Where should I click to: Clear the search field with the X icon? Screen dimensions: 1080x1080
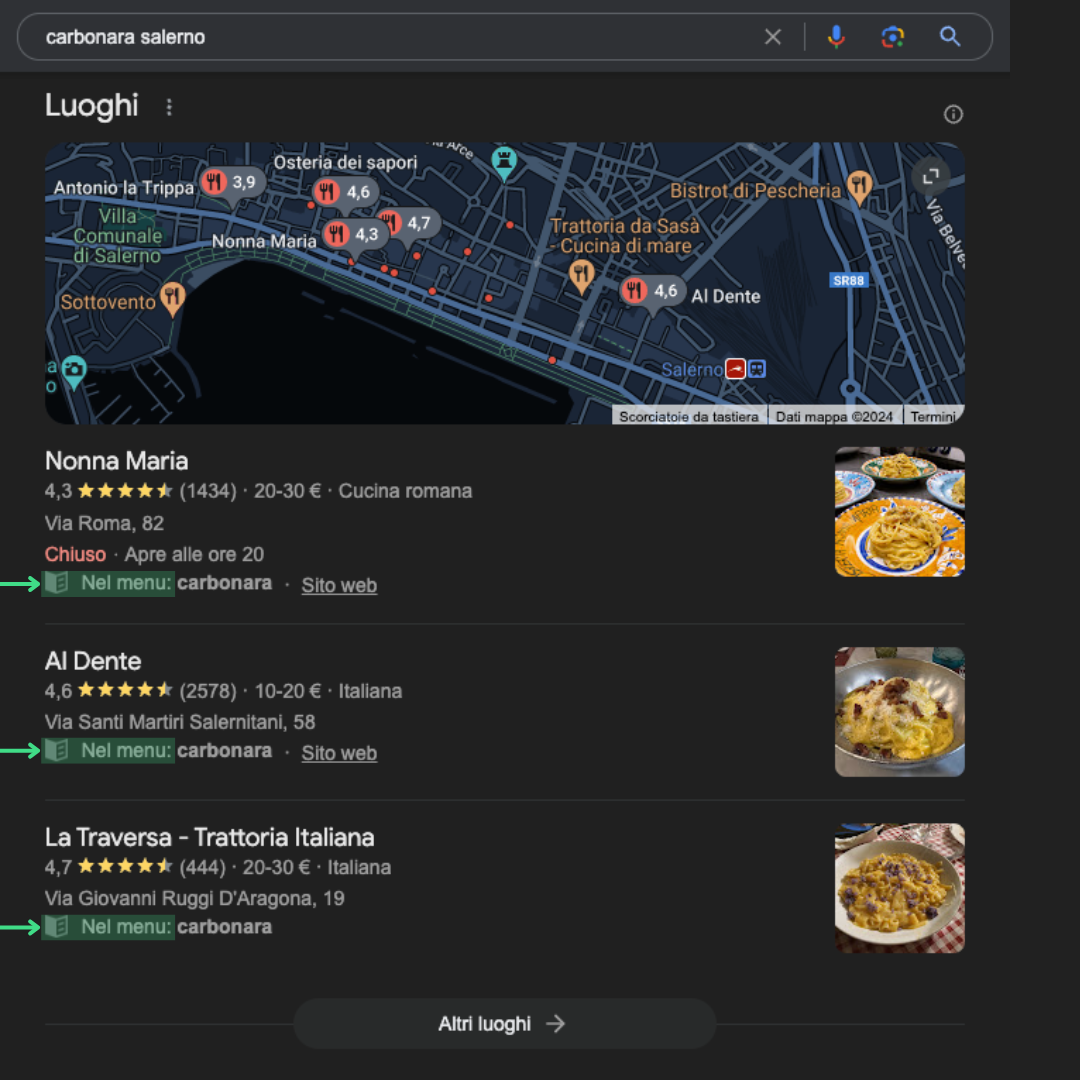point(773,37)
